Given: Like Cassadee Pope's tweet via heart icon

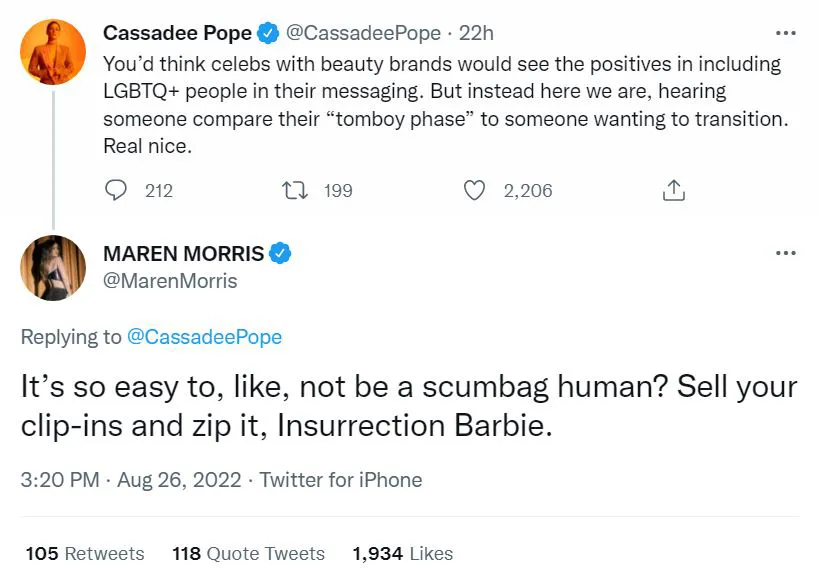Looking at the screenshot, I should 473,190.
